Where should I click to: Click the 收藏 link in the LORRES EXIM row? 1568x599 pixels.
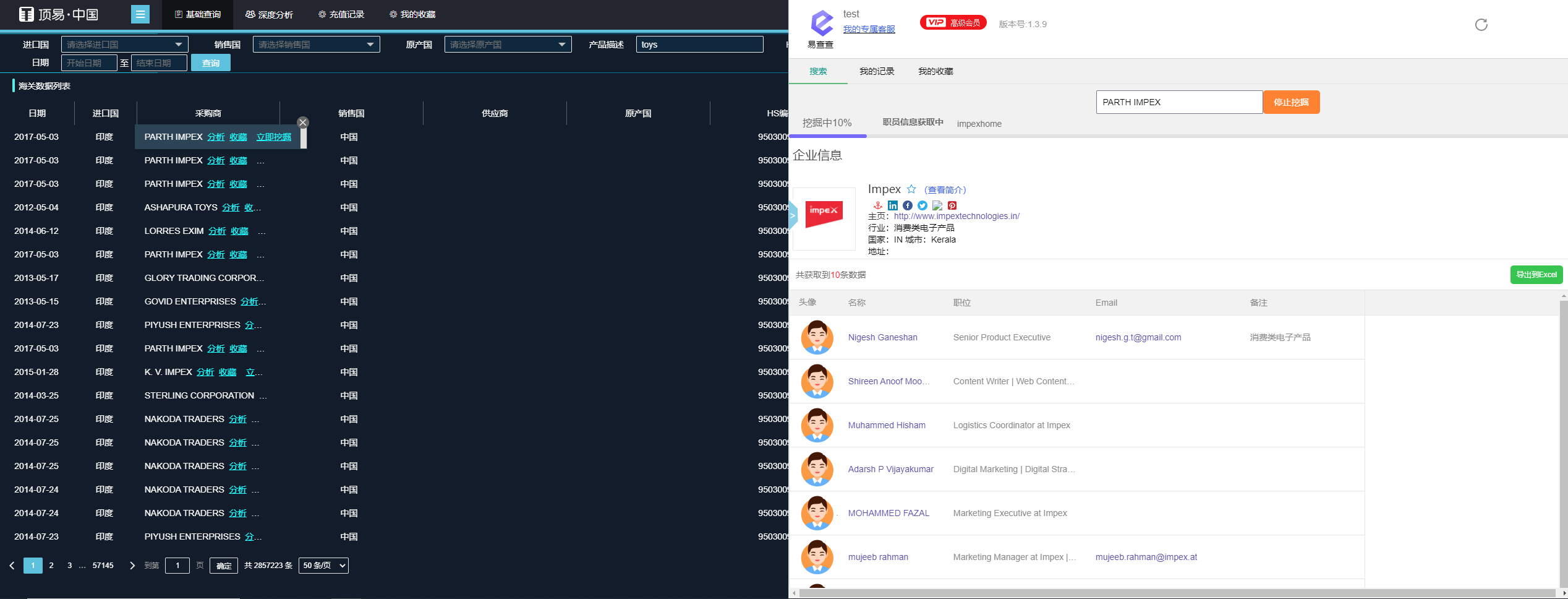[239, 231]
